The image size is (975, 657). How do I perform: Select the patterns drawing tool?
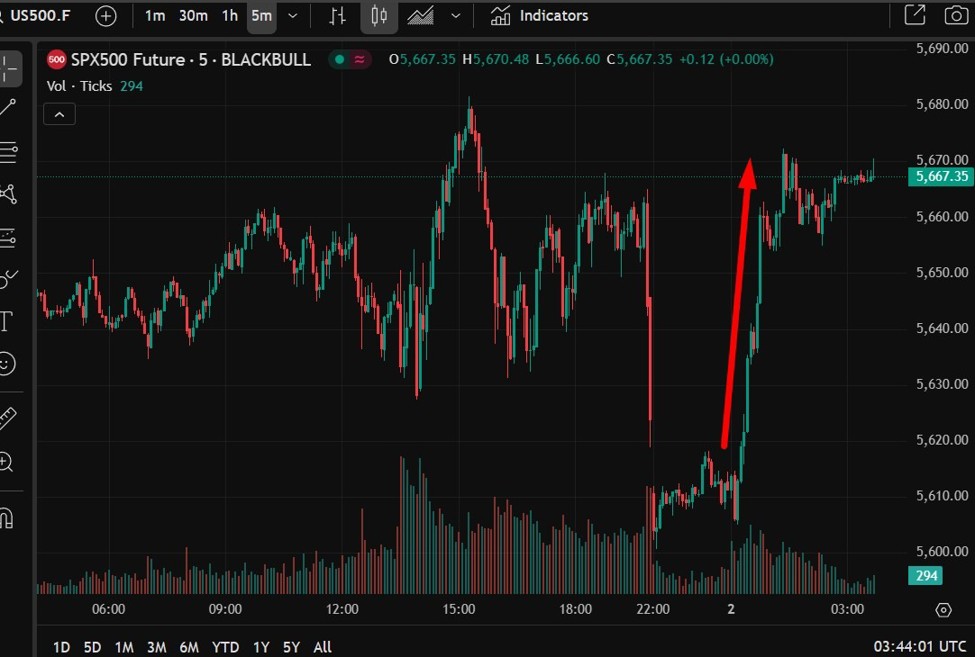(7, 195)
